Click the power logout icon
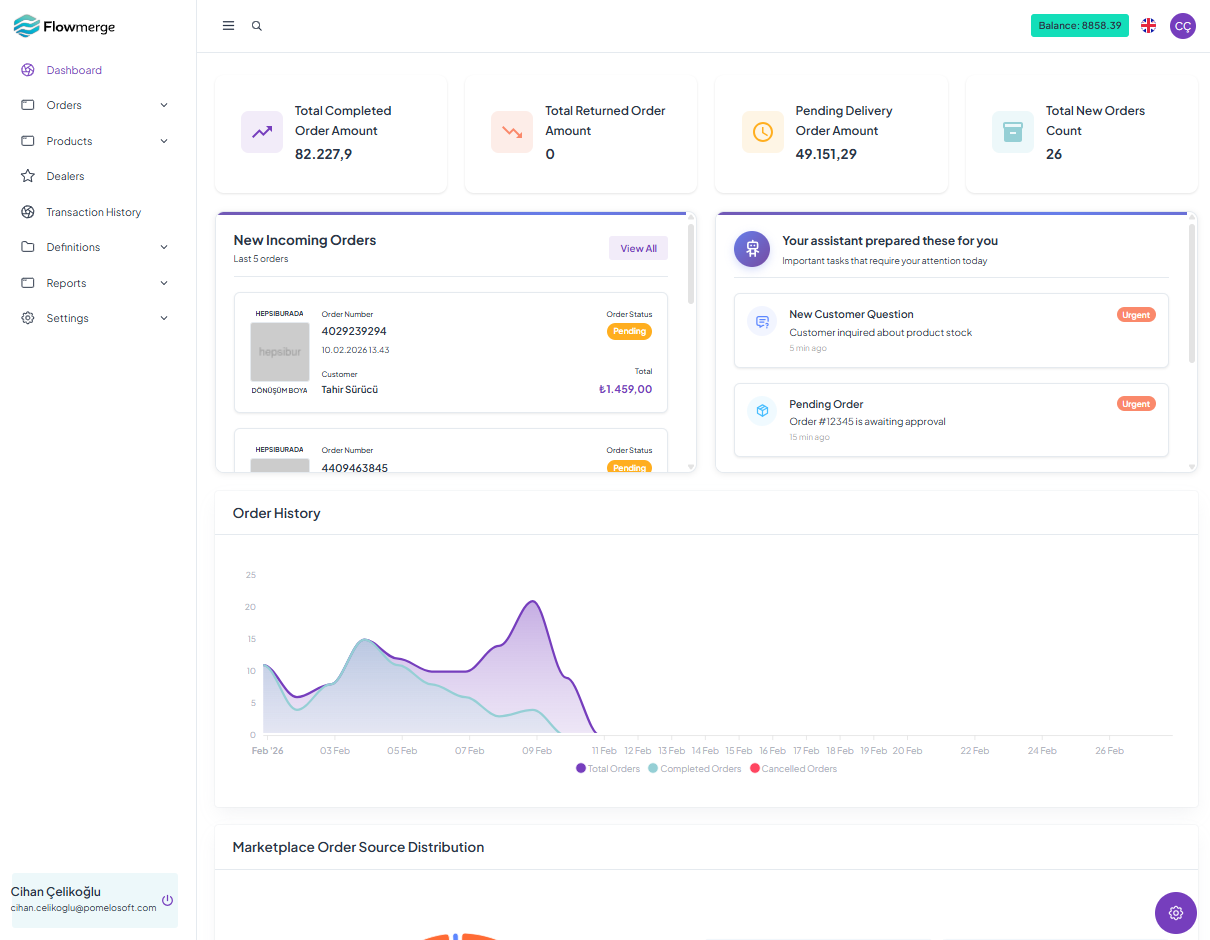The height and width of the screenshot is (940, 1210). pos(167,900)
